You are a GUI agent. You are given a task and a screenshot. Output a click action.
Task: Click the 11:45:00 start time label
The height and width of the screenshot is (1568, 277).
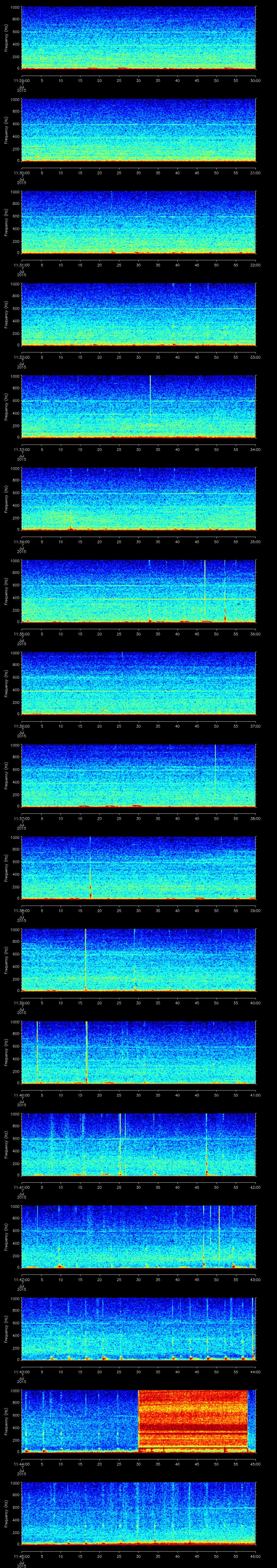[x=21, y=1556]
